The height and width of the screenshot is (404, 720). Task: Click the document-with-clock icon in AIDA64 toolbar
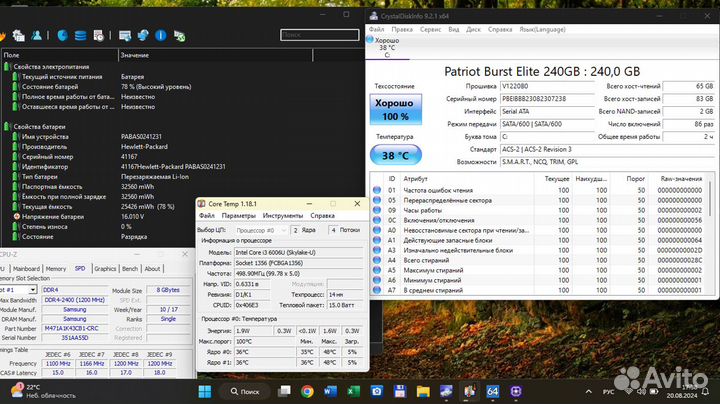click(x=98, y=35)
